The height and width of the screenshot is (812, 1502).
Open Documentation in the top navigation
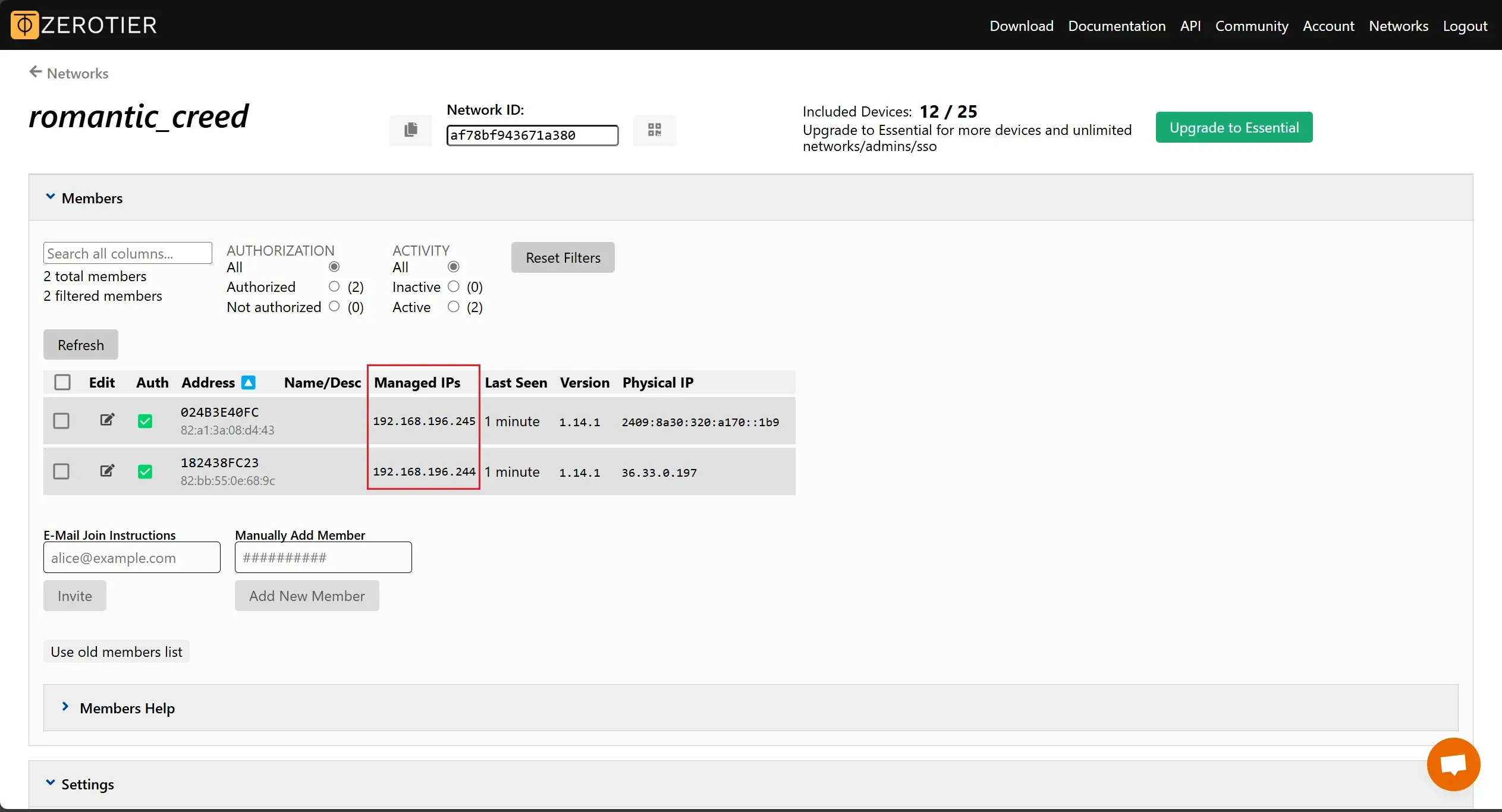pyautogui.click(x=1116, y=26)
